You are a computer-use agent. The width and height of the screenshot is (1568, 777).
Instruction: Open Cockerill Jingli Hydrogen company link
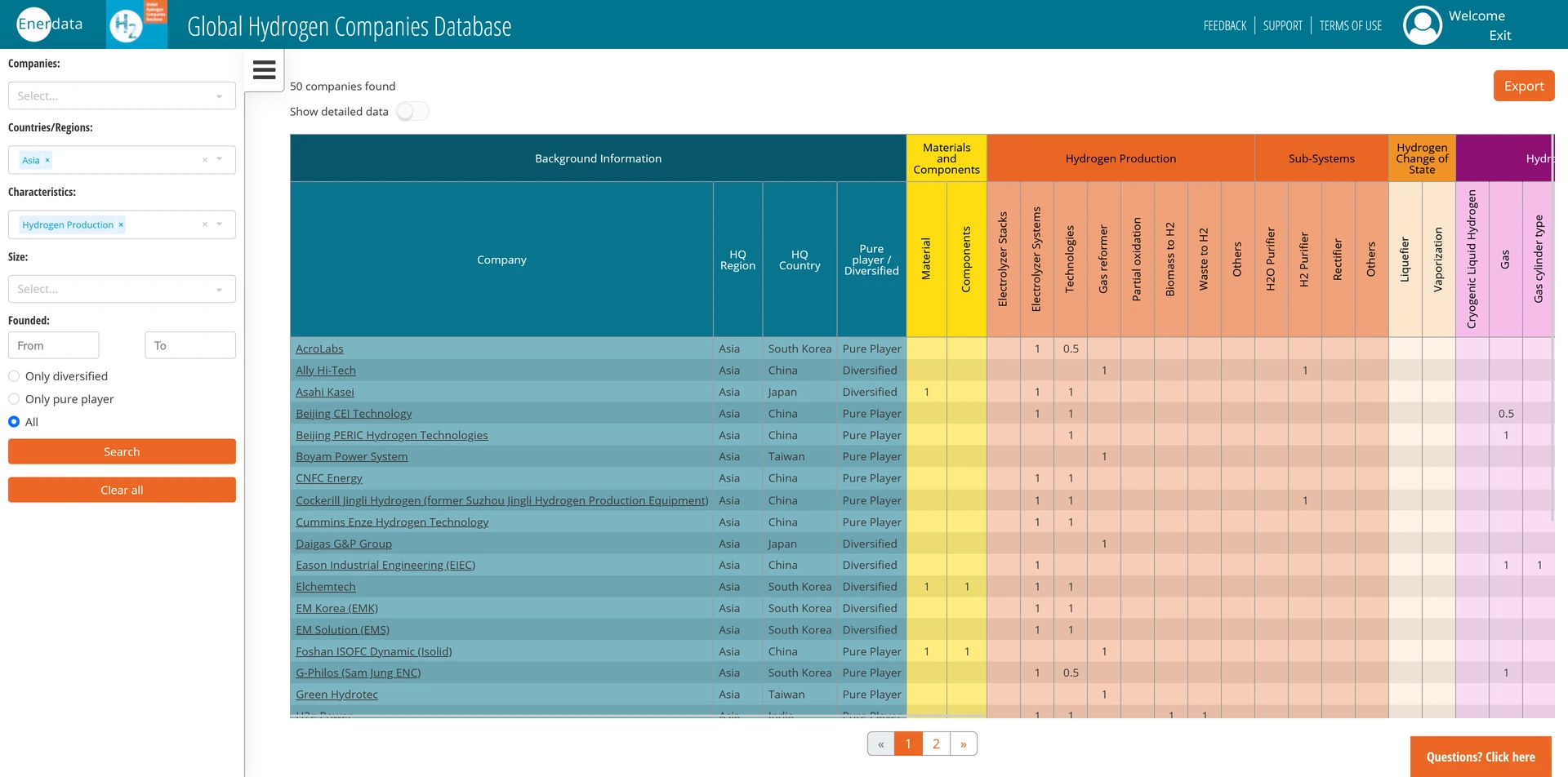pyautogui.click(x=502, y=500)
